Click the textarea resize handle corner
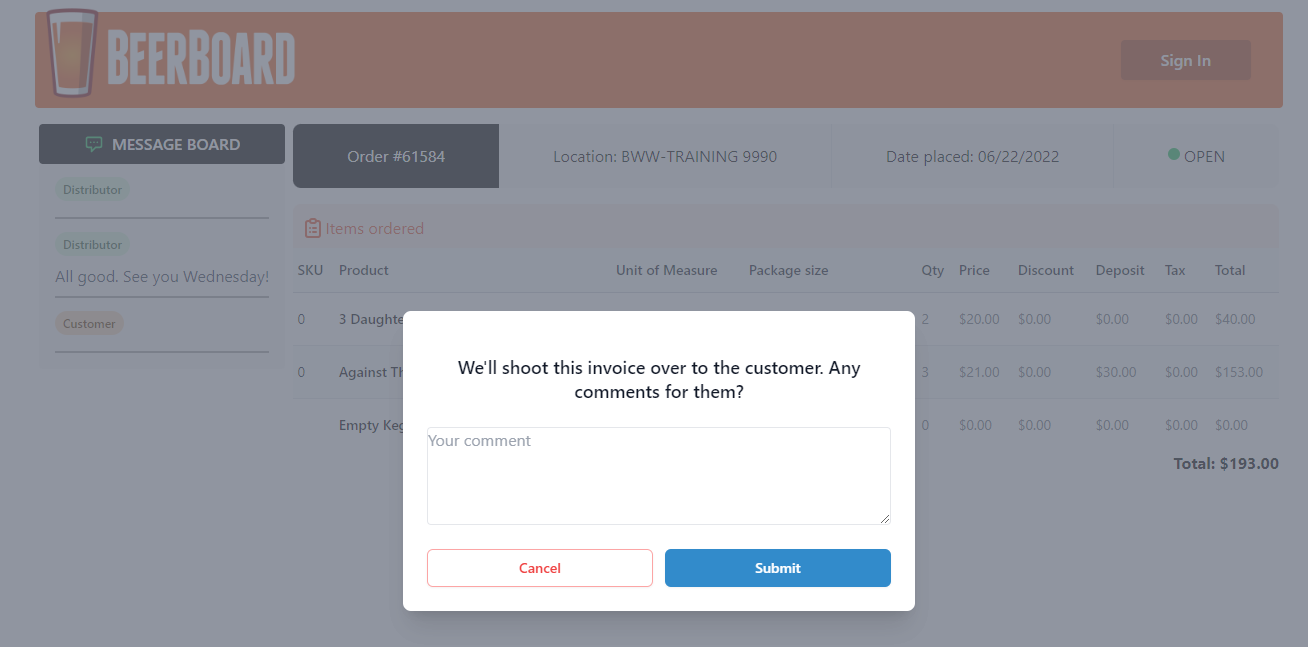This screenshot has height=647, width=1308. pyautogui.click(x=885, y=517)
